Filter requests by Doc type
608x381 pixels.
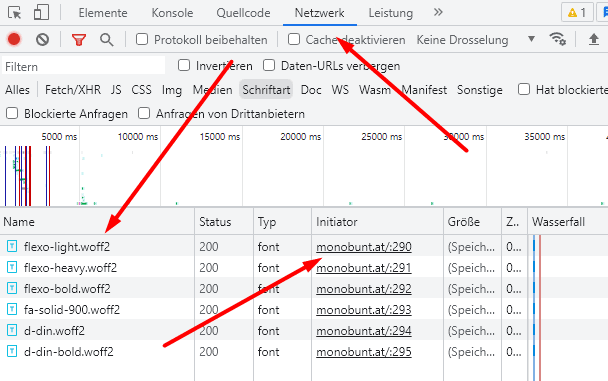(311, 90)
